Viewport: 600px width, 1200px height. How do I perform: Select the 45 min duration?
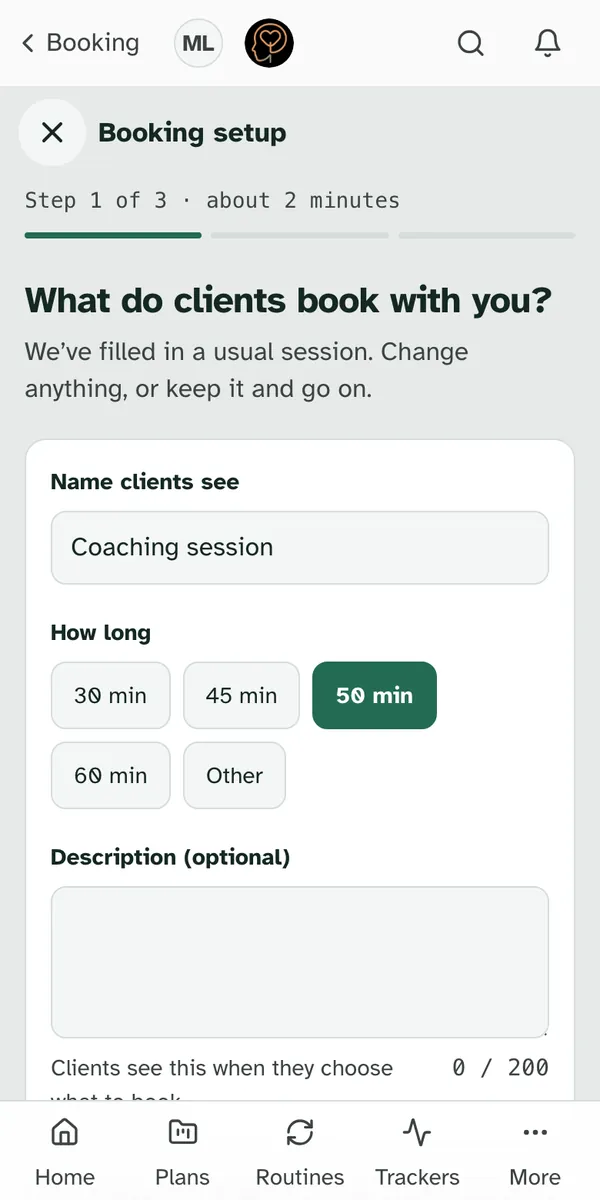[x=242, y=695]
